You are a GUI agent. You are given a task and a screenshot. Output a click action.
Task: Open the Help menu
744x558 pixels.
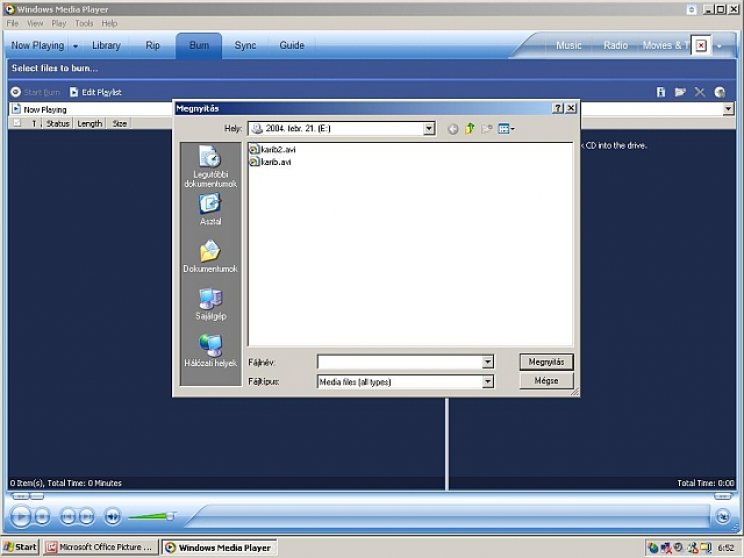(x=109, y=23)
